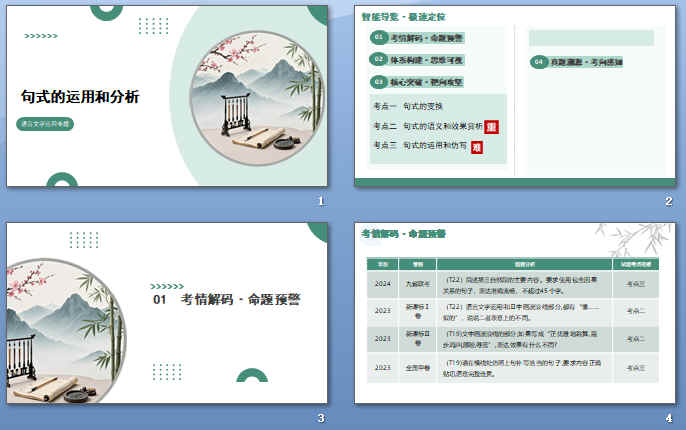Click red difficulty badge beside 考点二
The image size is (686, 430).
pyautogui.click(x=491, y=127)
